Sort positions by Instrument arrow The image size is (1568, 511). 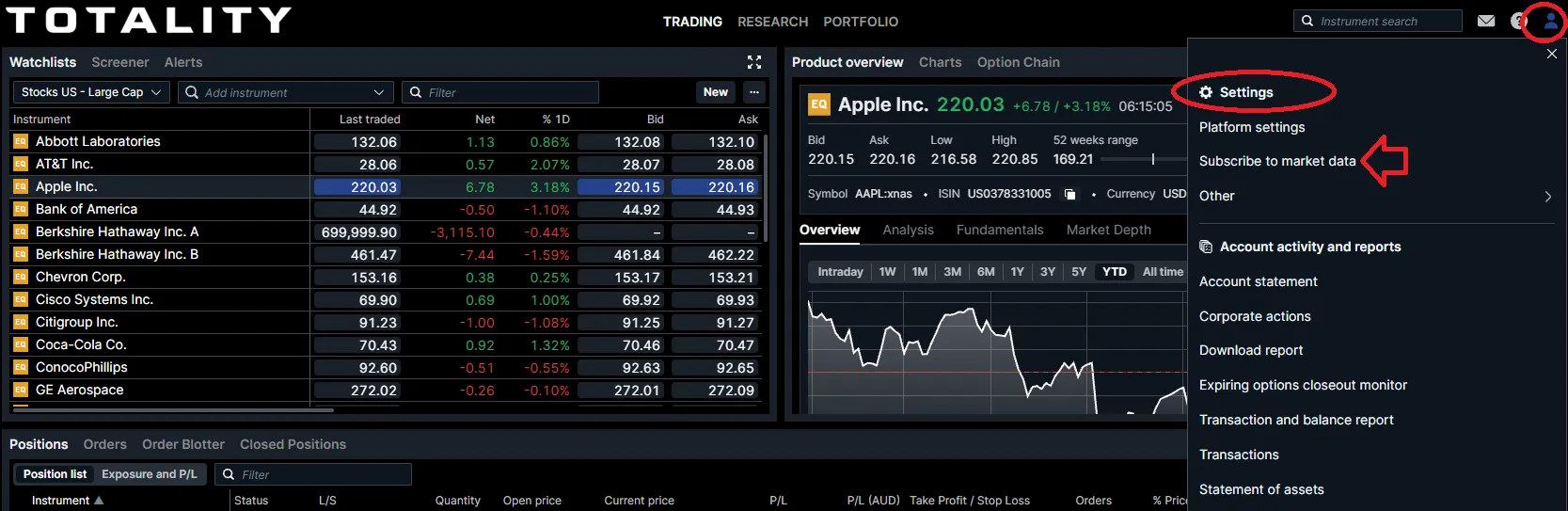[99, 501]
